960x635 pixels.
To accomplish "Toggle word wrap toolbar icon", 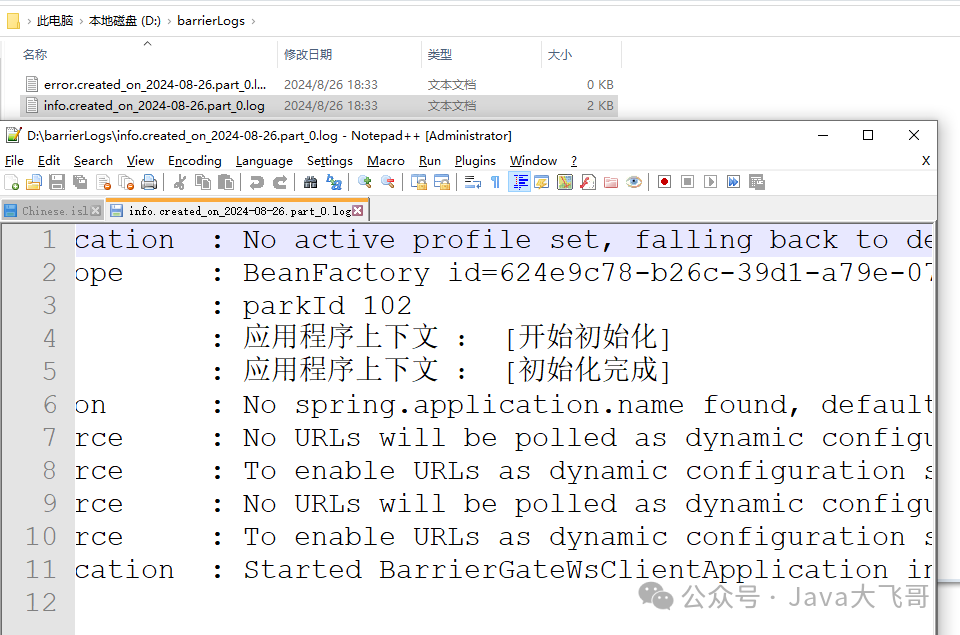I will pyautogui.click(x=473, y=182).
